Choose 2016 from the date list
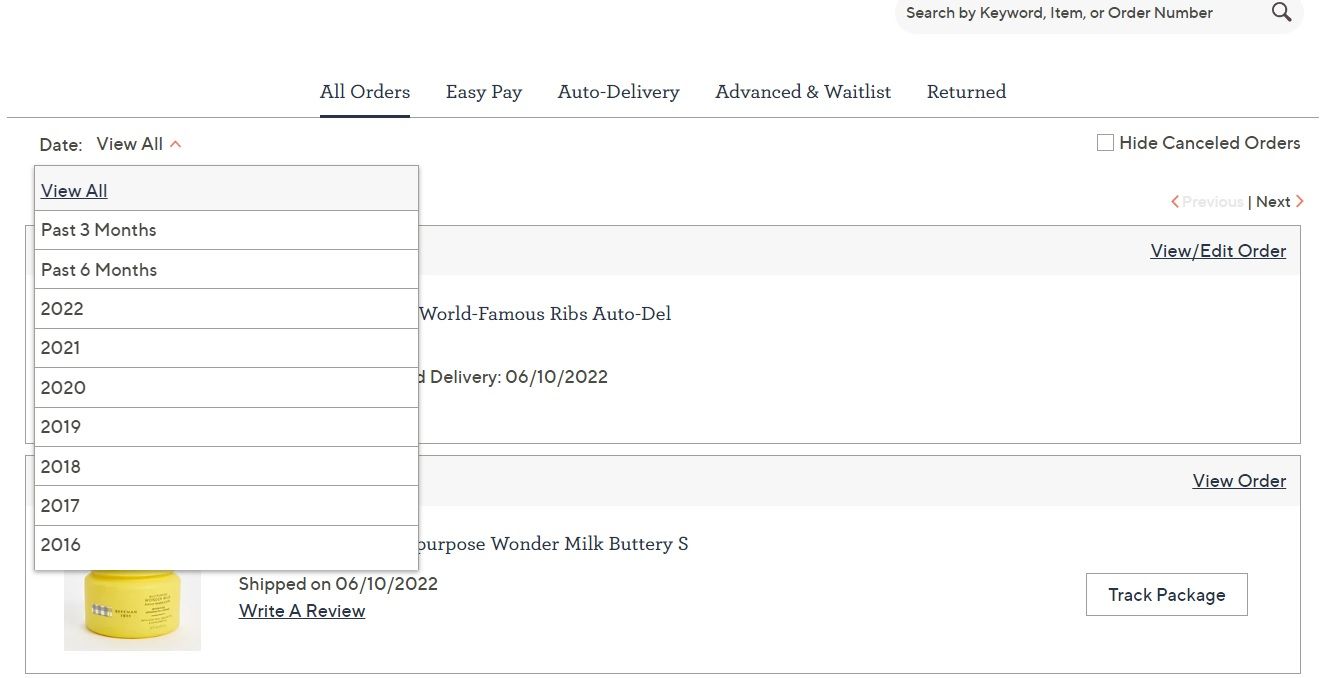Viewport: 1325px width, 678px height. [x=61, y=544]
